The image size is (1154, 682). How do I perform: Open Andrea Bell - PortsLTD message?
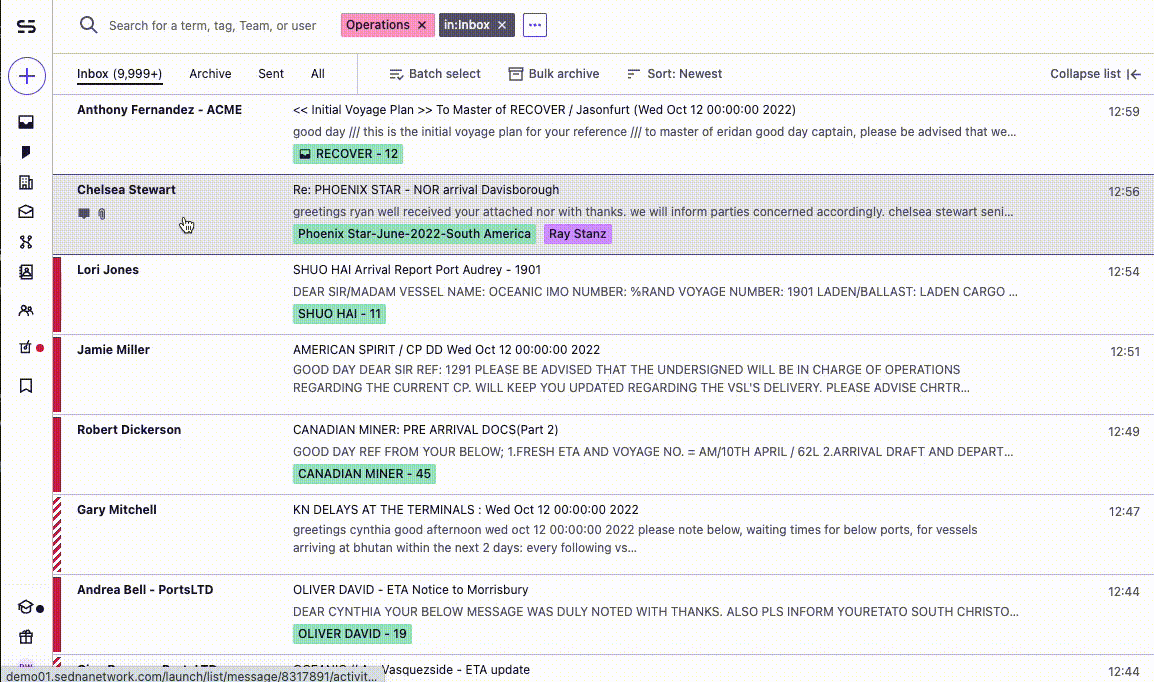point(603,615)
